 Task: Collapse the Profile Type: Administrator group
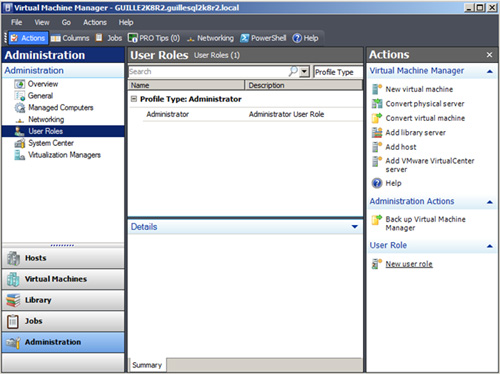click(134, 99)
